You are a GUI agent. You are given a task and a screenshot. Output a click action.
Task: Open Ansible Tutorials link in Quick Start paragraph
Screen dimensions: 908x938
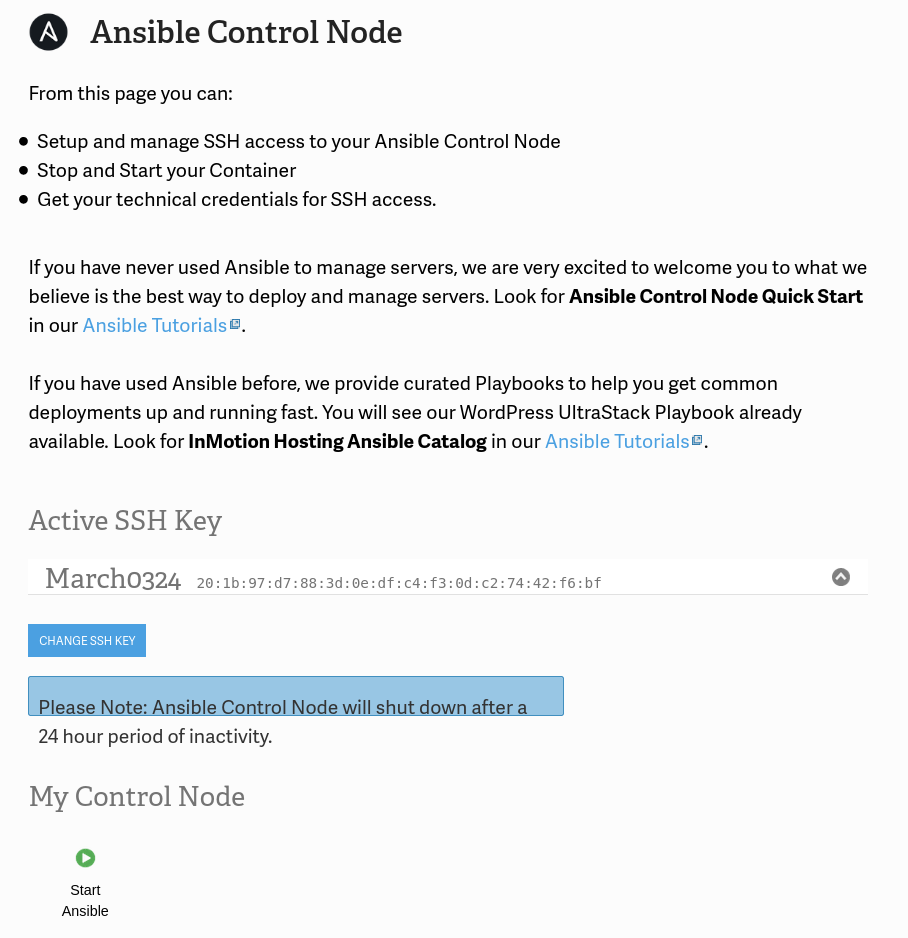coord(154,326)
